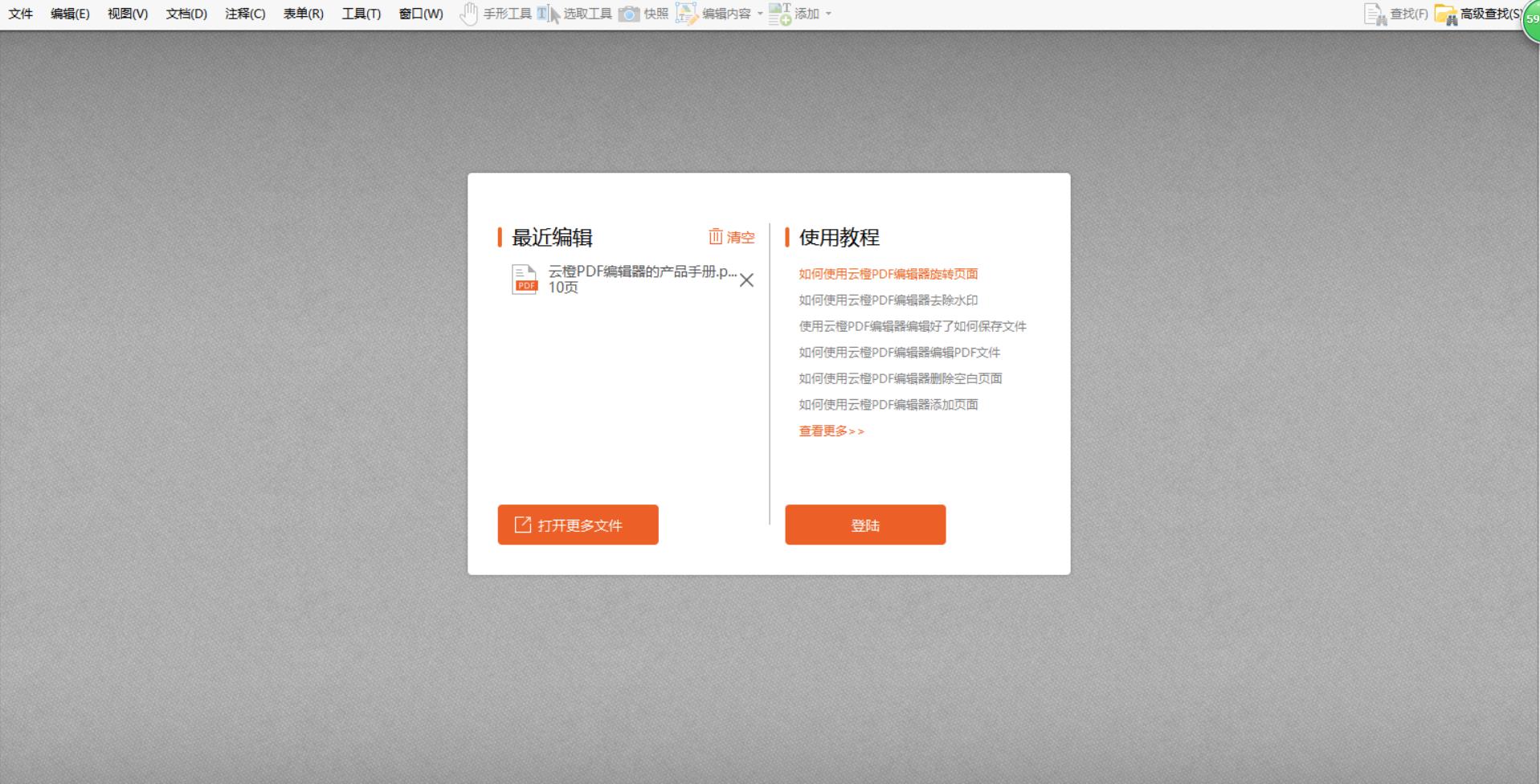Viewport: 1540px width, 784px height.
Task: Click the Advanced Find binoculars icon
Action: pyautogui.click(x=1446, y=14)
